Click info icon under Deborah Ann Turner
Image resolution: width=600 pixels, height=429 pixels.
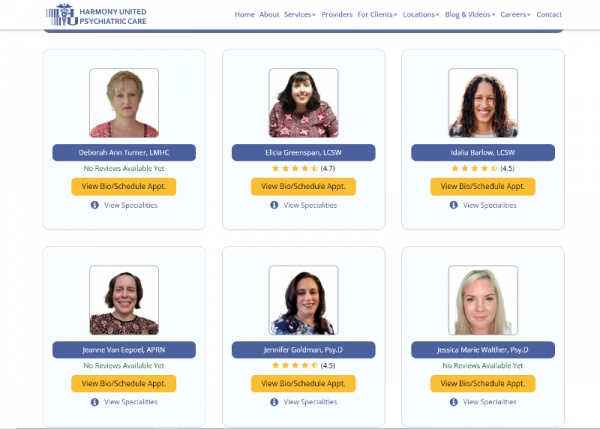(x=95, y=205)
